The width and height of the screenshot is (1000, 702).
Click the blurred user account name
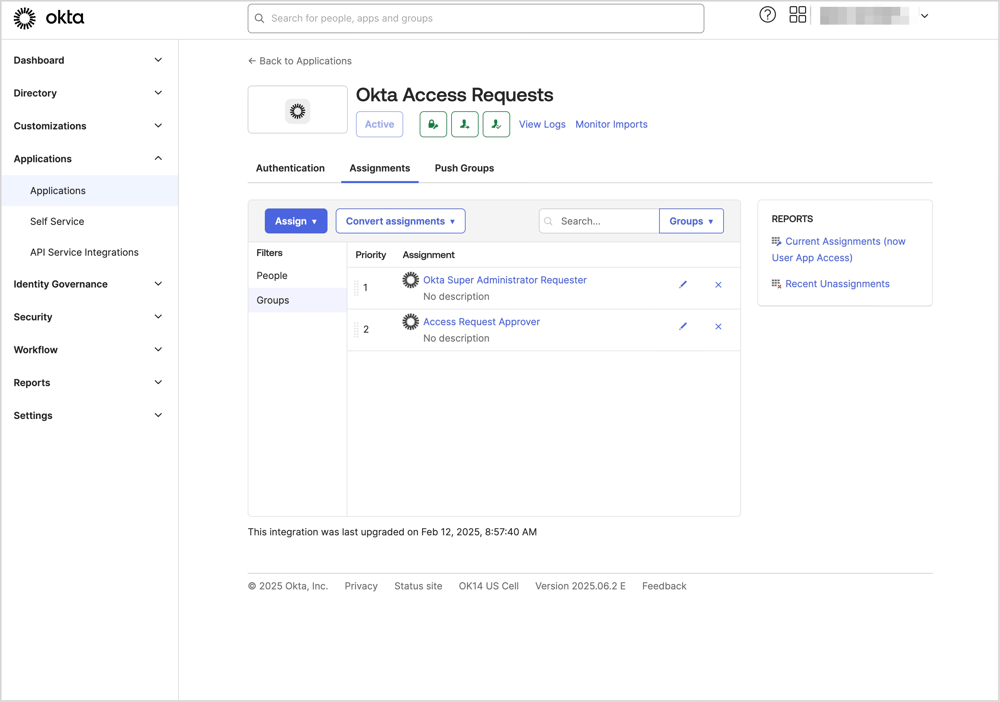click(x=864, y=16)
